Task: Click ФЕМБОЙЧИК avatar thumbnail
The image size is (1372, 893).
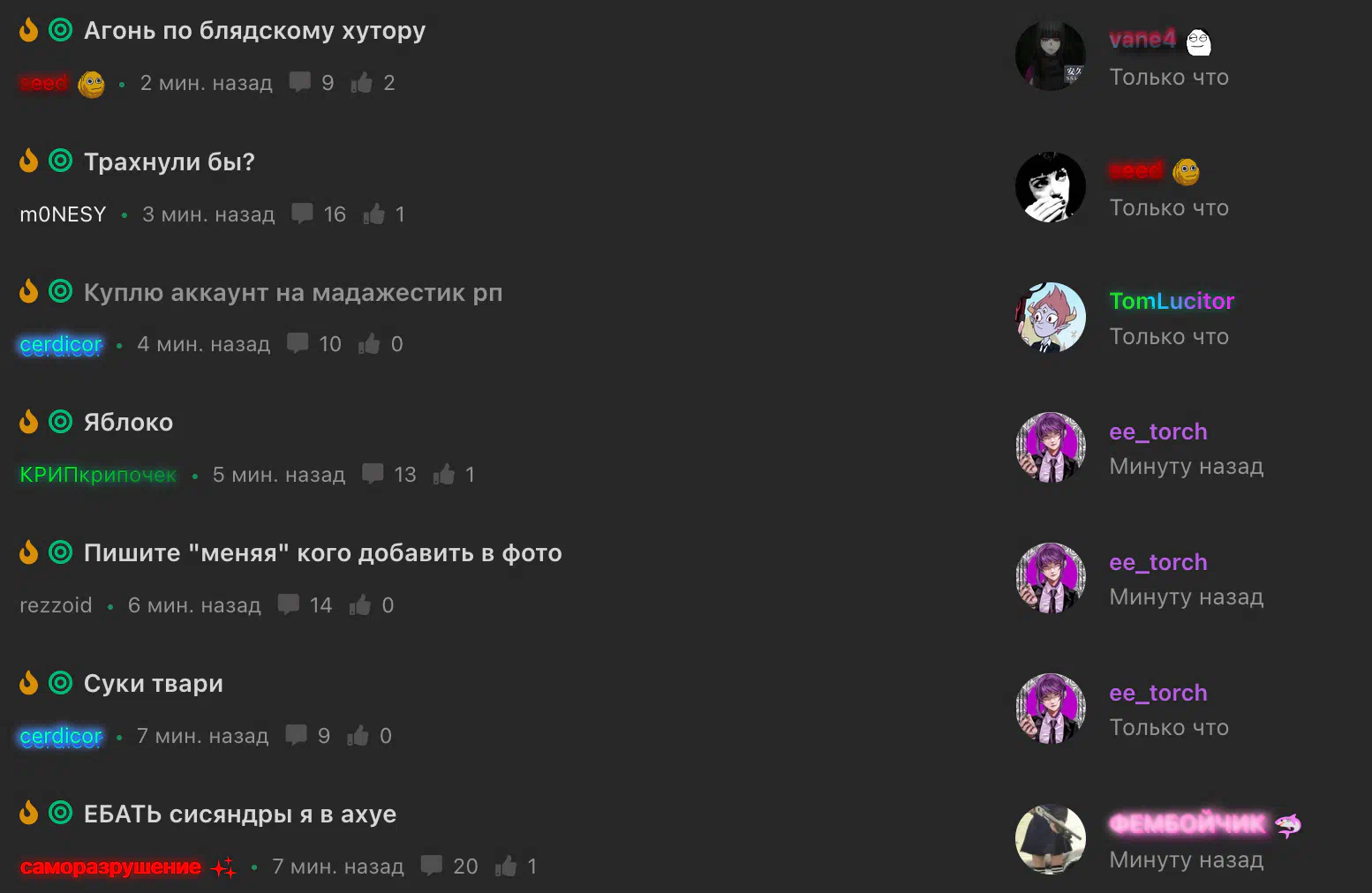Action: 1051,839
